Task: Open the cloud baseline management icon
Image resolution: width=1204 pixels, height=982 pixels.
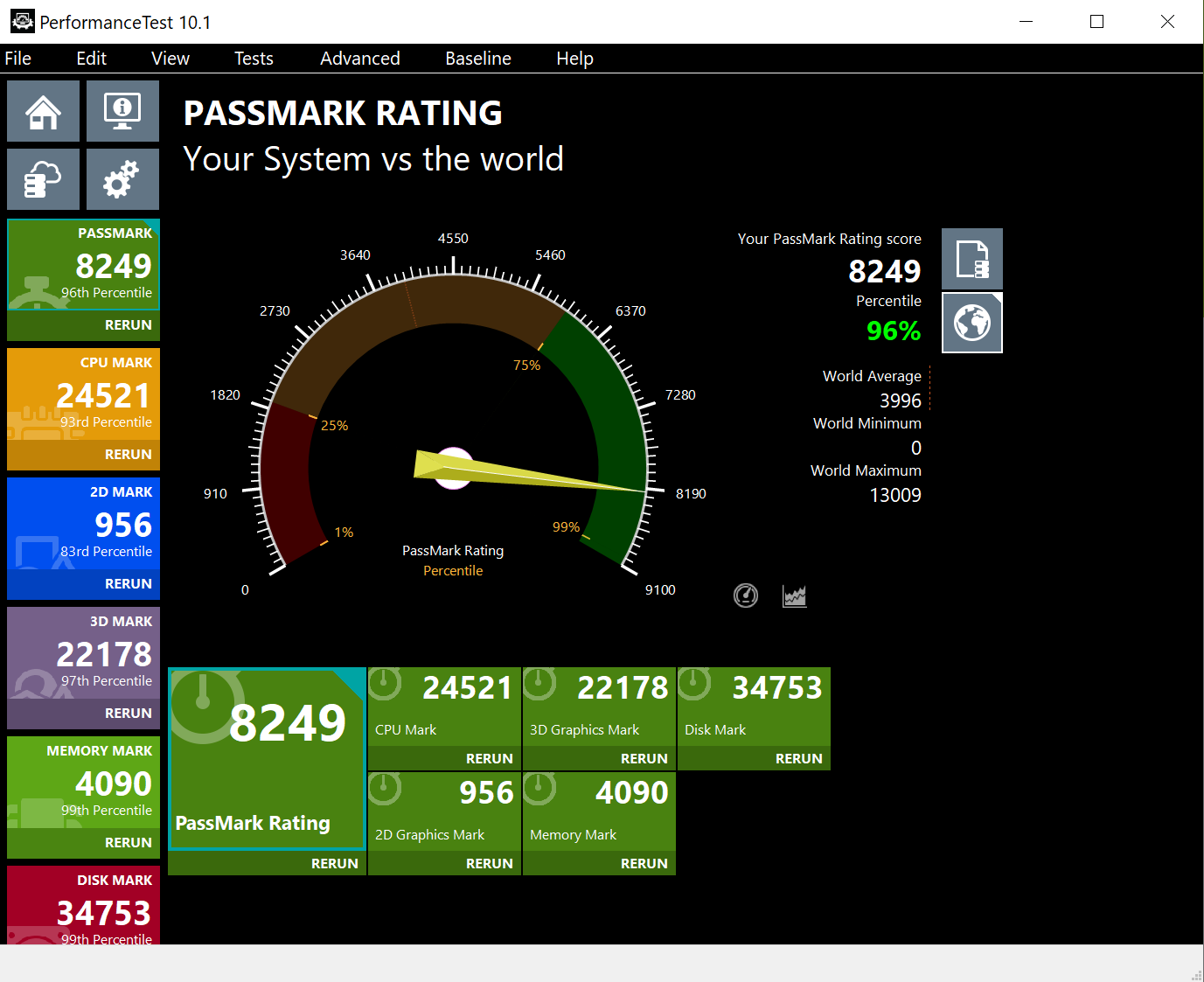Action: [43, 179]
